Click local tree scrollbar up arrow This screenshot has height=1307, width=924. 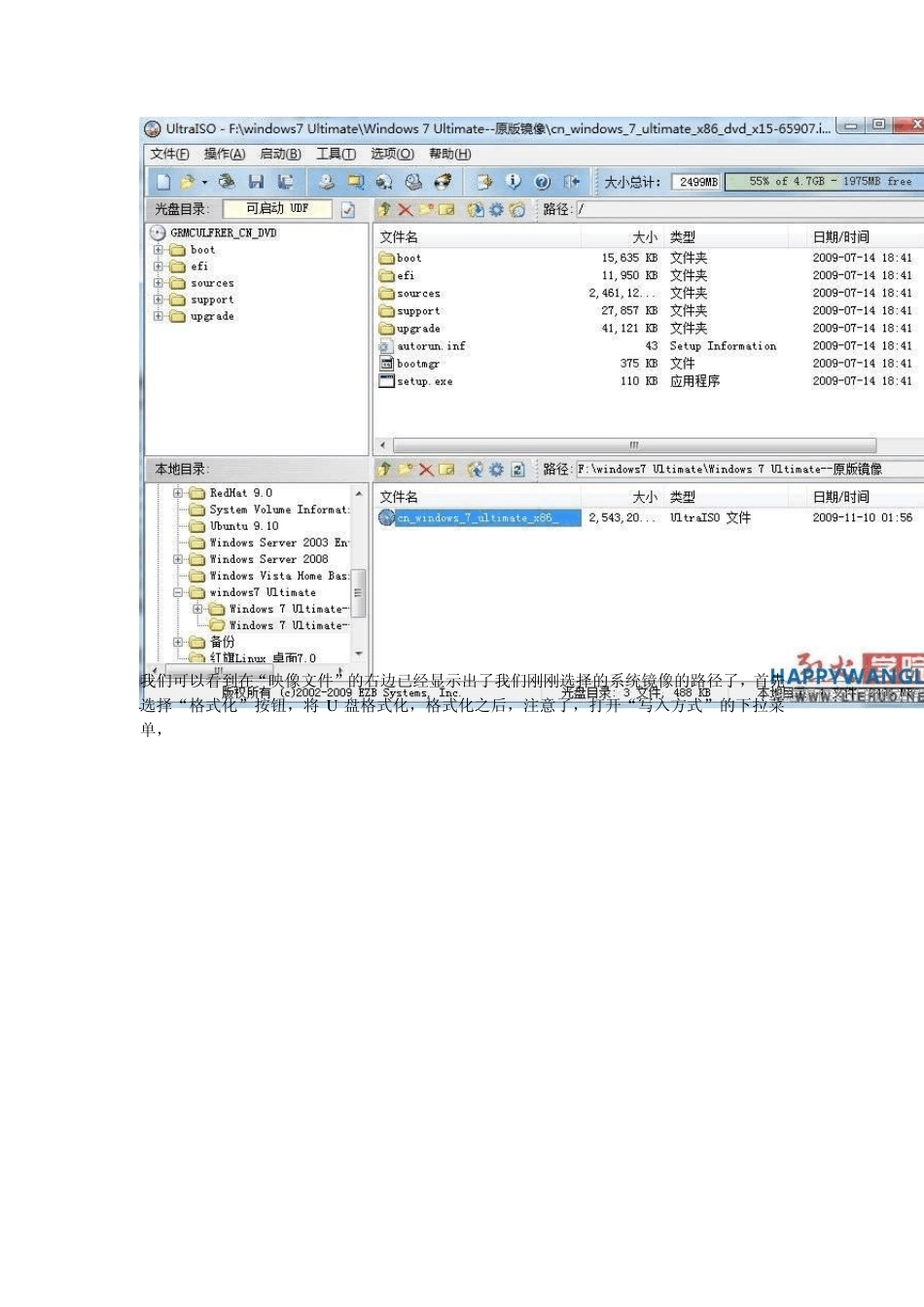point(359,494)
